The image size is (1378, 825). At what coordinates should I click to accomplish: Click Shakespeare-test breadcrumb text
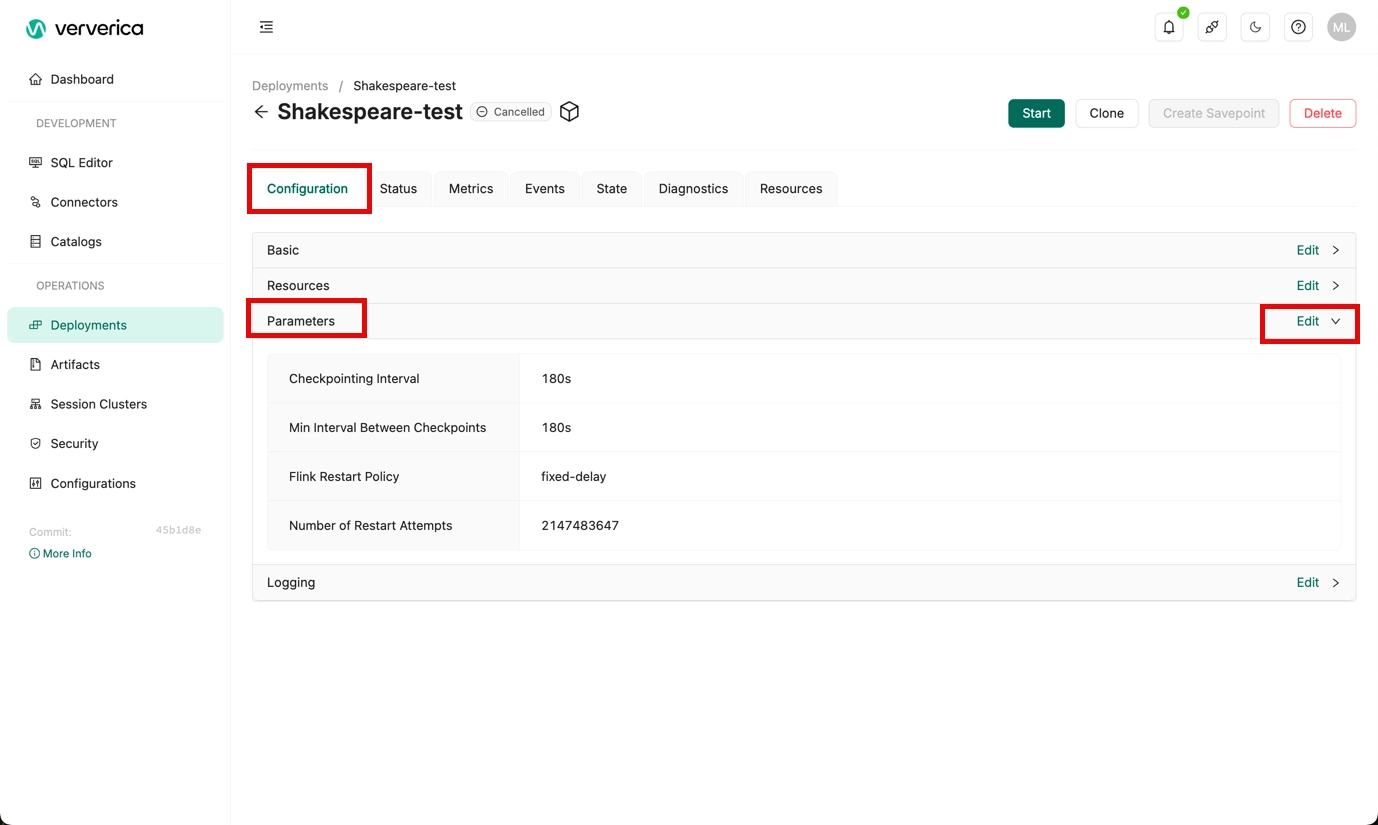(x=404, y=86)
